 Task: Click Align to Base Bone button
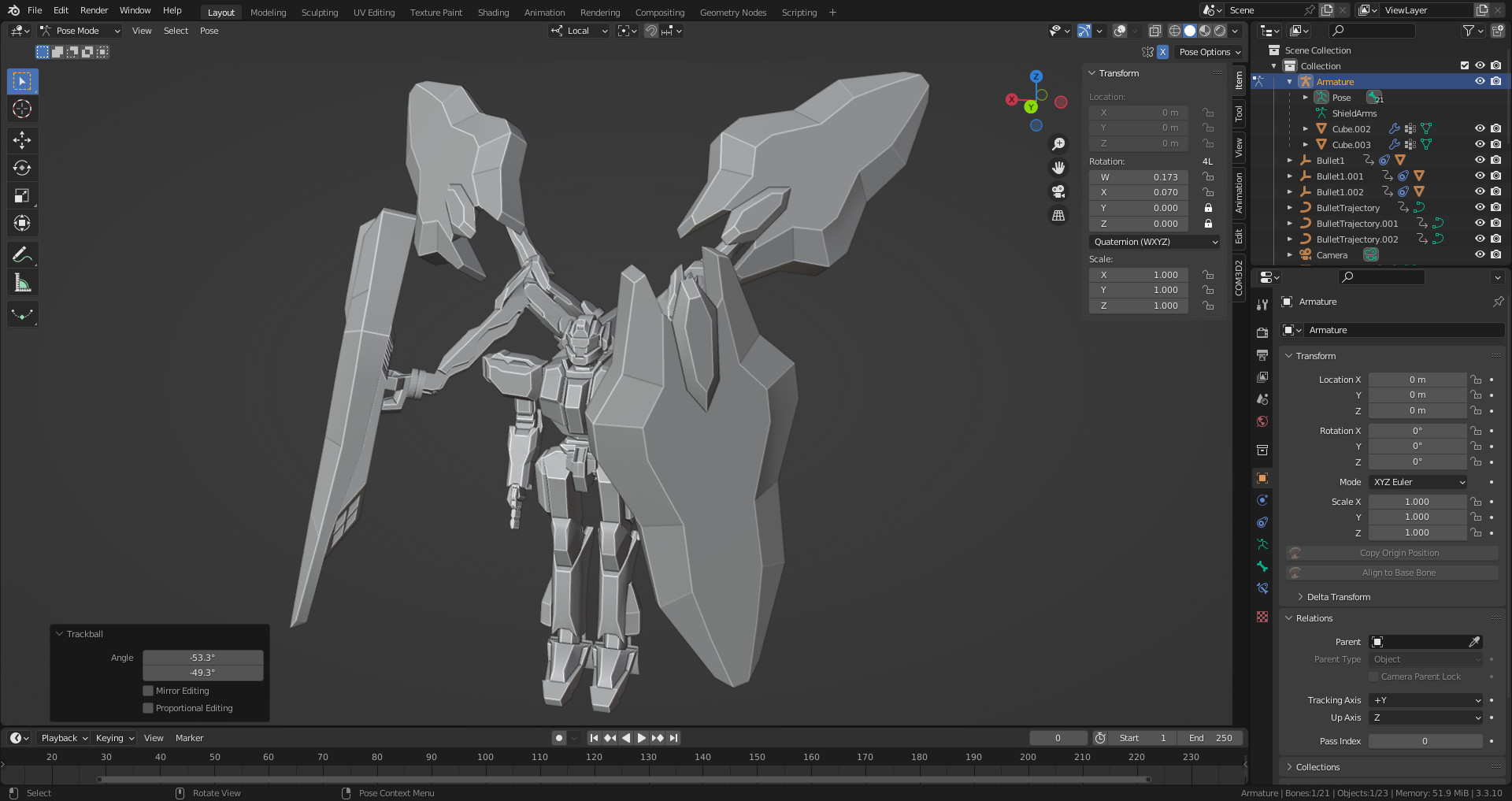pos(1392,573)
